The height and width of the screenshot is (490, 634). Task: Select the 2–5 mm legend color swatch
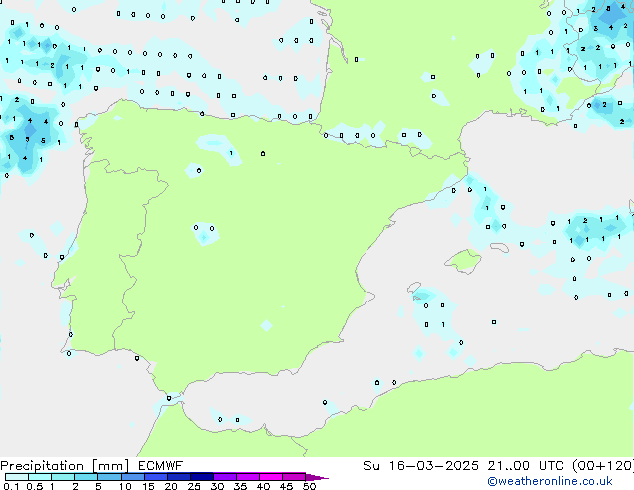(x=86, y=477)
